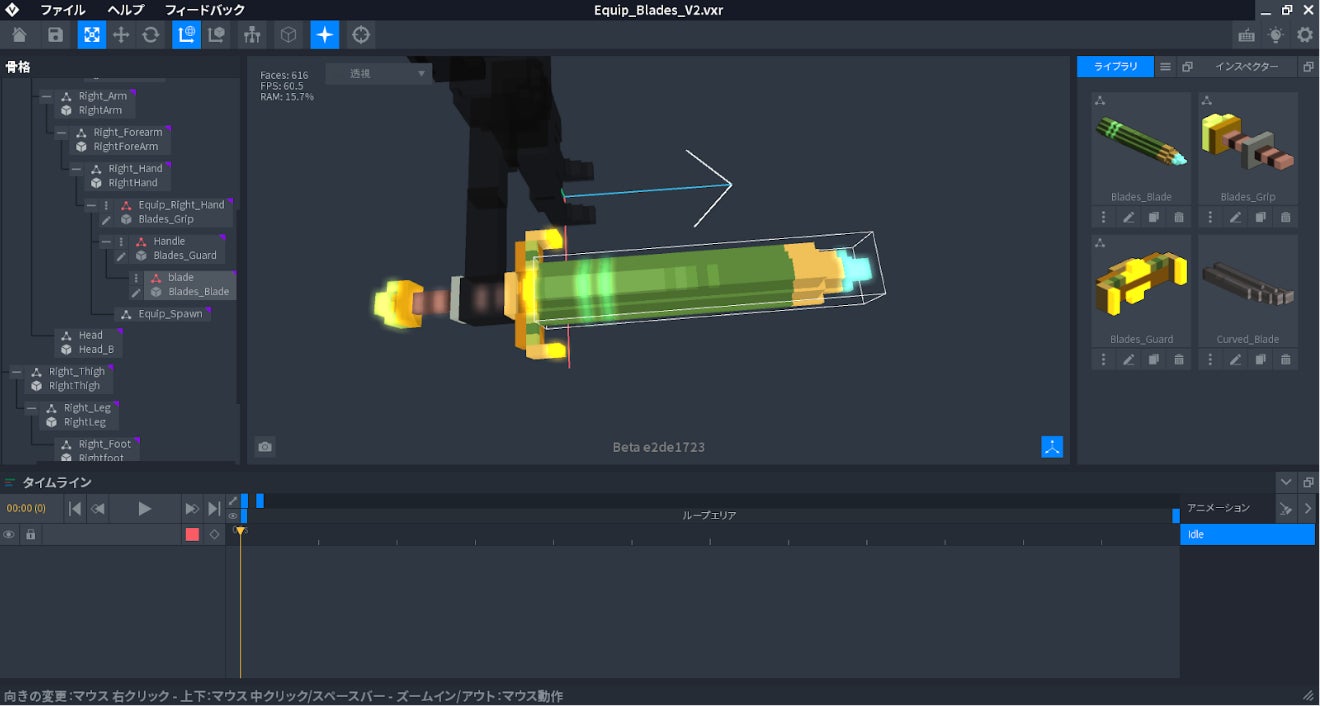Click the camera screenshot icon in viewport
This screenshot has width=1320, height=706.
tap(265, 447)
